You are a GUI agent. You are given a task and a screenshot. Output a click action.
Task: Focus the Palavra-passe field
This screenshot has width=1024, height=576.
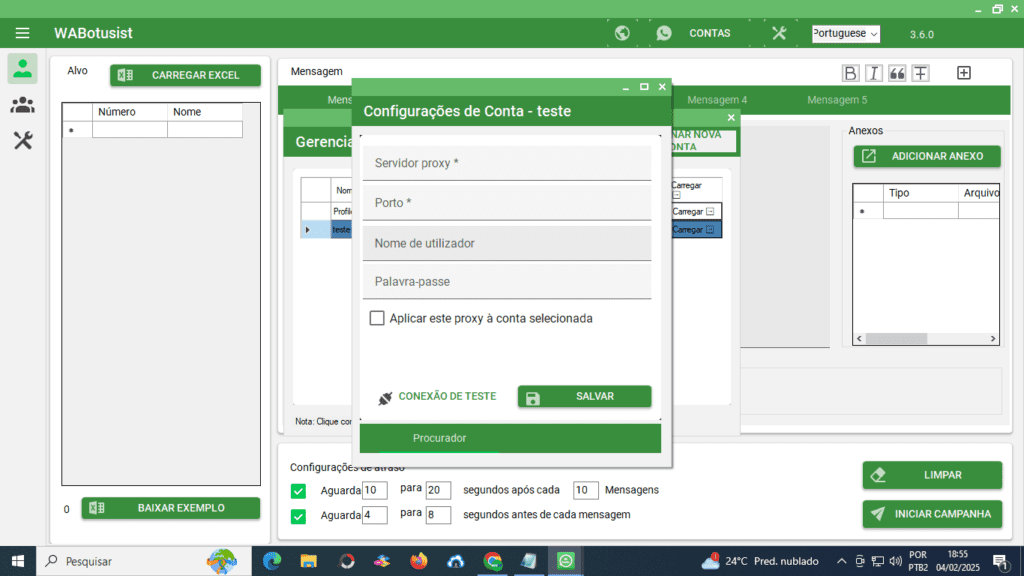pyautogui.click(x=507, y=281)
